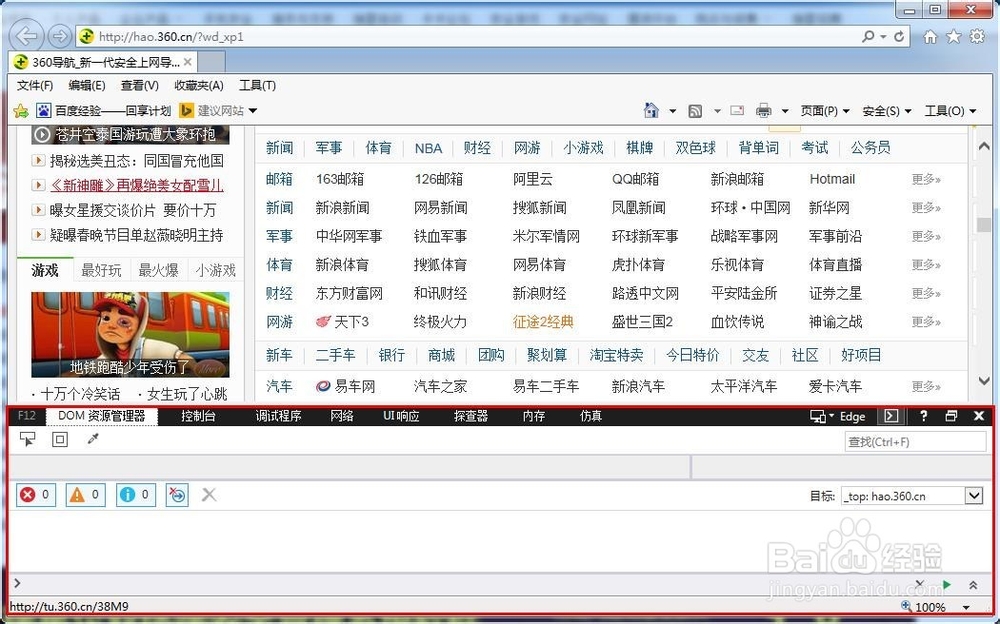Open the 查看(V) menu

coord(140,85)
